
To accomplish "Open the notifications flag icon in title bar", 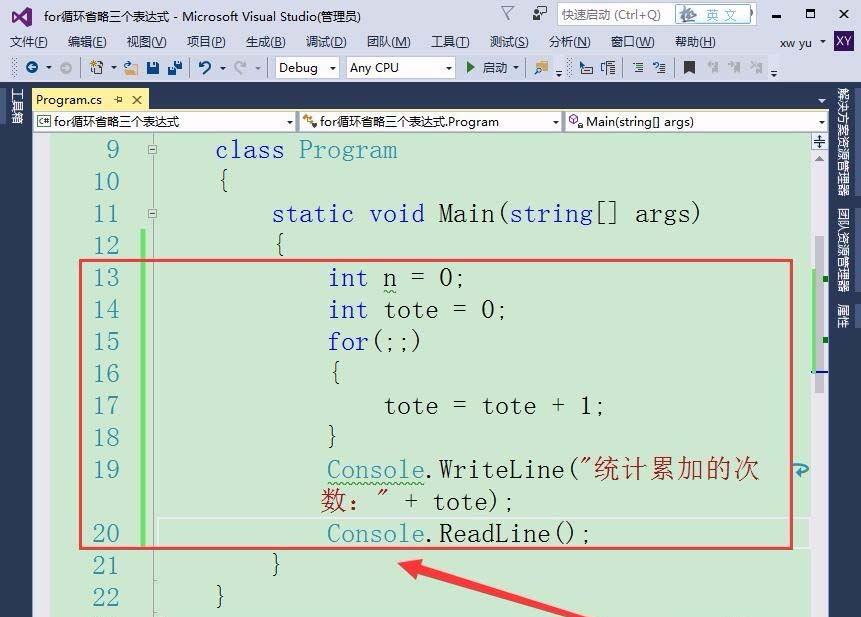I will click(x=508, y=13).
